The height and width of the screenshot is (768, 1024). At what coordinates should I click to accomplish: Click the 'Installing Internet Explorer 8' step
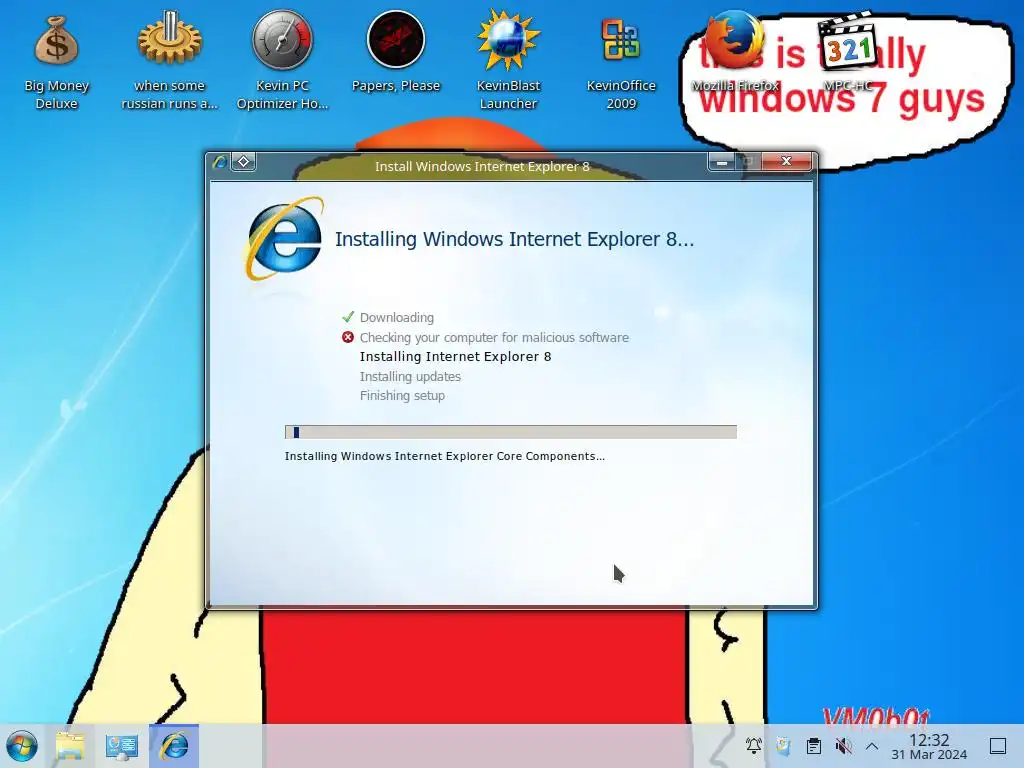[x=455, y=357]
